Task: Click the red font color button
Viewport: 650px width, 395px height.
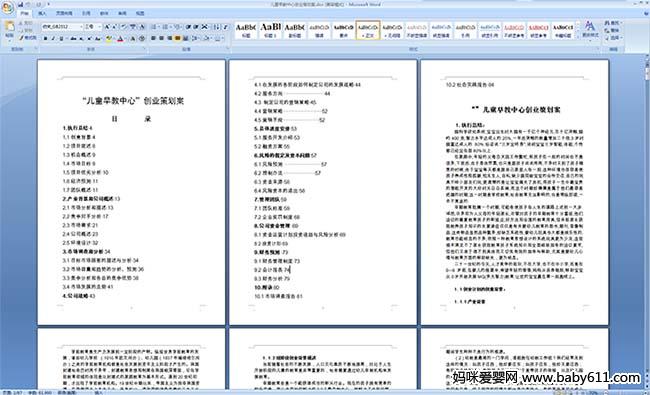Action: [120, 39]
